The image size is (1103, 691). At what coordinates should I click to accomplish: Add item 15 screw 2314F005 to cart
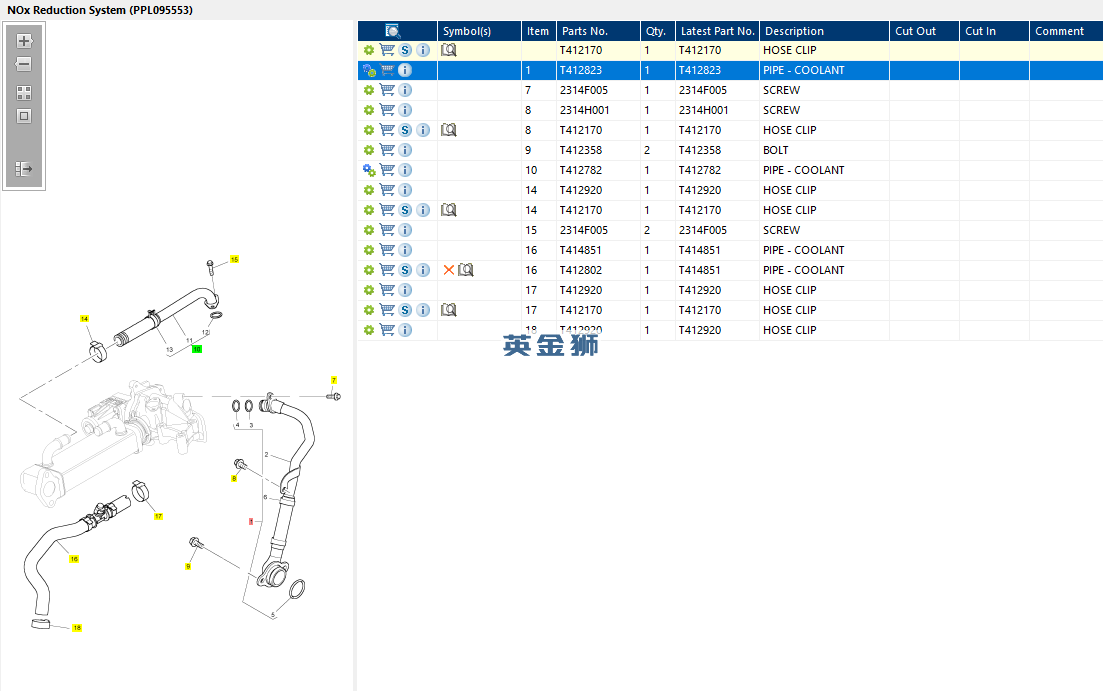tap(387, 230)
